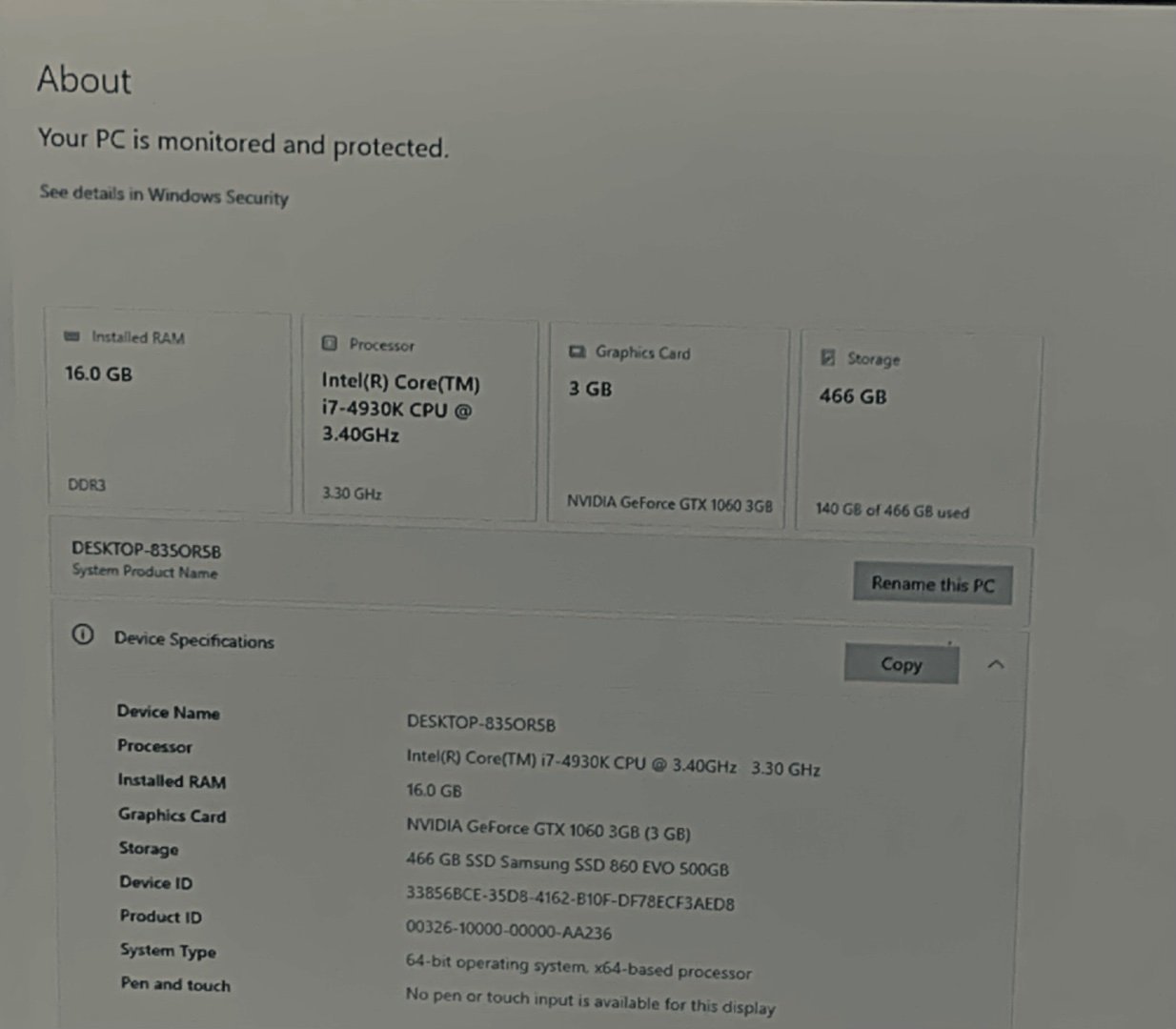Click the DDR3 label in RAM card

87,485
